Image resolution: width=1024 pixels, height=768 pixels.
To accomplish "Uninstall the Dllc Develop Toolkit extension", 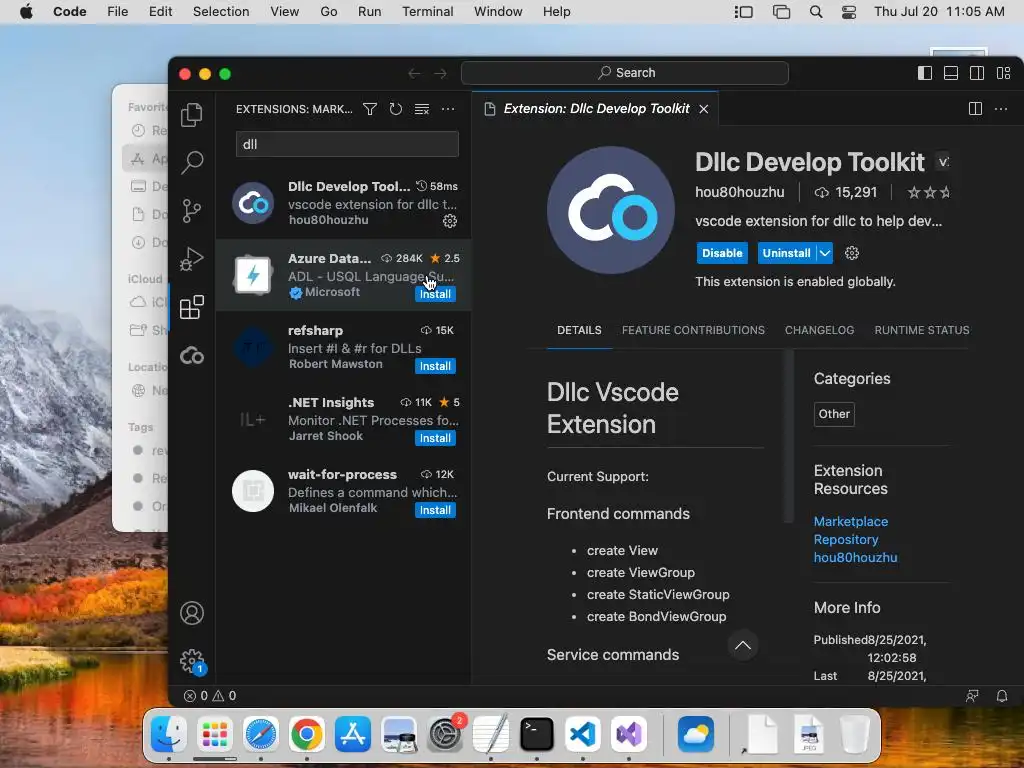I will [x=786, y=253].
